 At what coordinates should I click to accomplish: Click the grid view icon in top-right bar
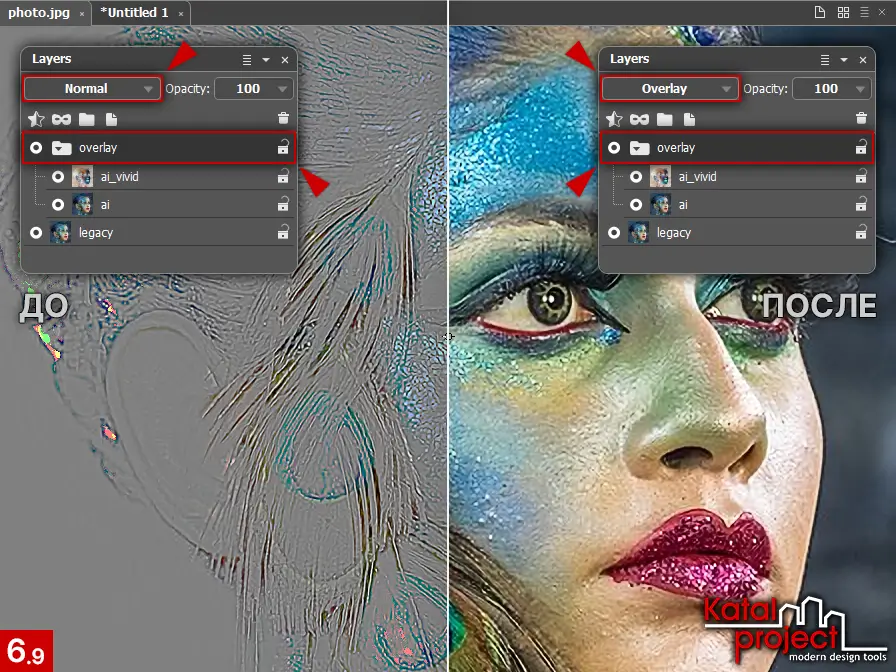843,12
